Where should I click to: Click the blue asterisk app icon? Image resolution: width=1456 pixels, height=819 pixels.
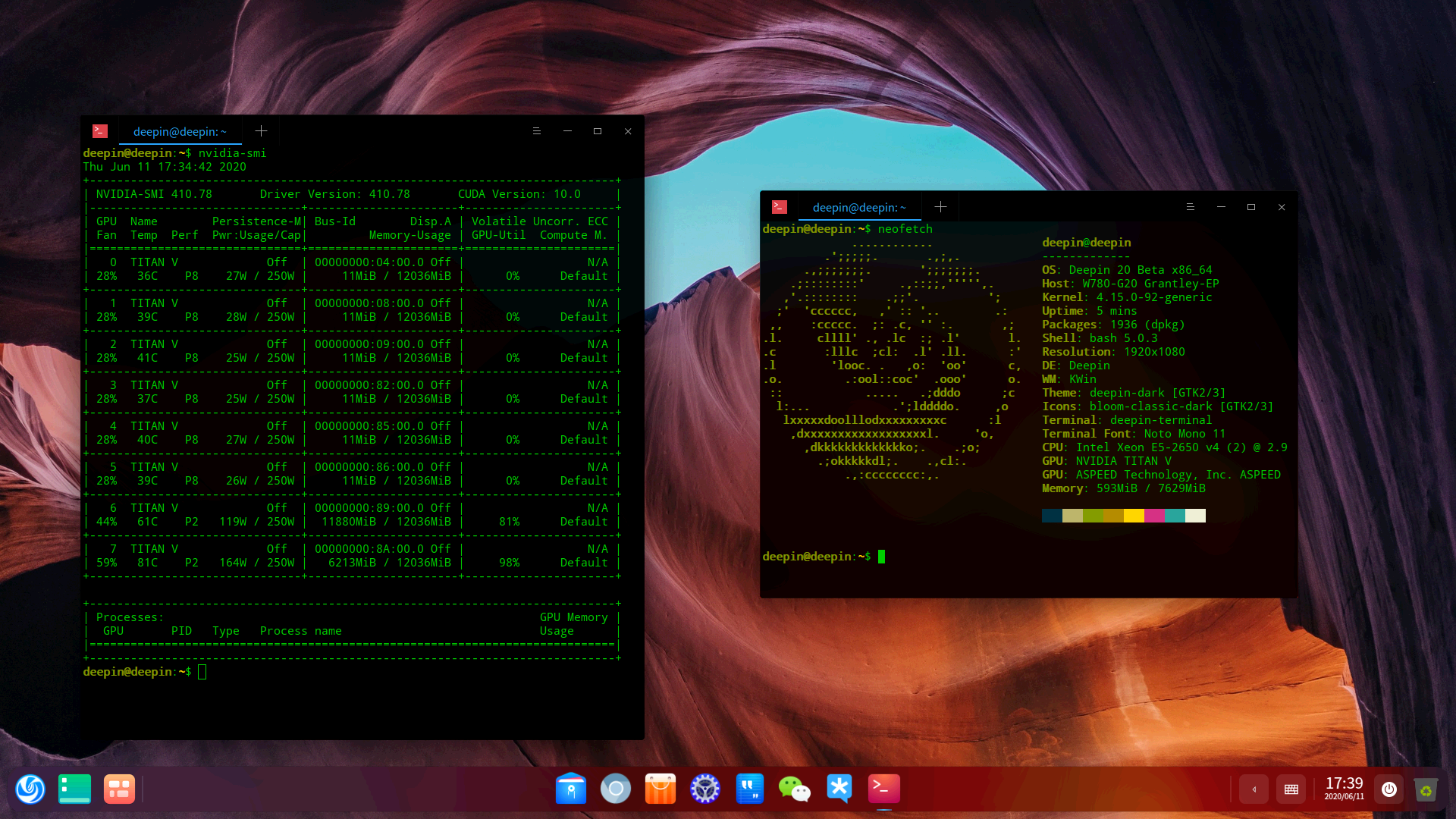[839, 789]
